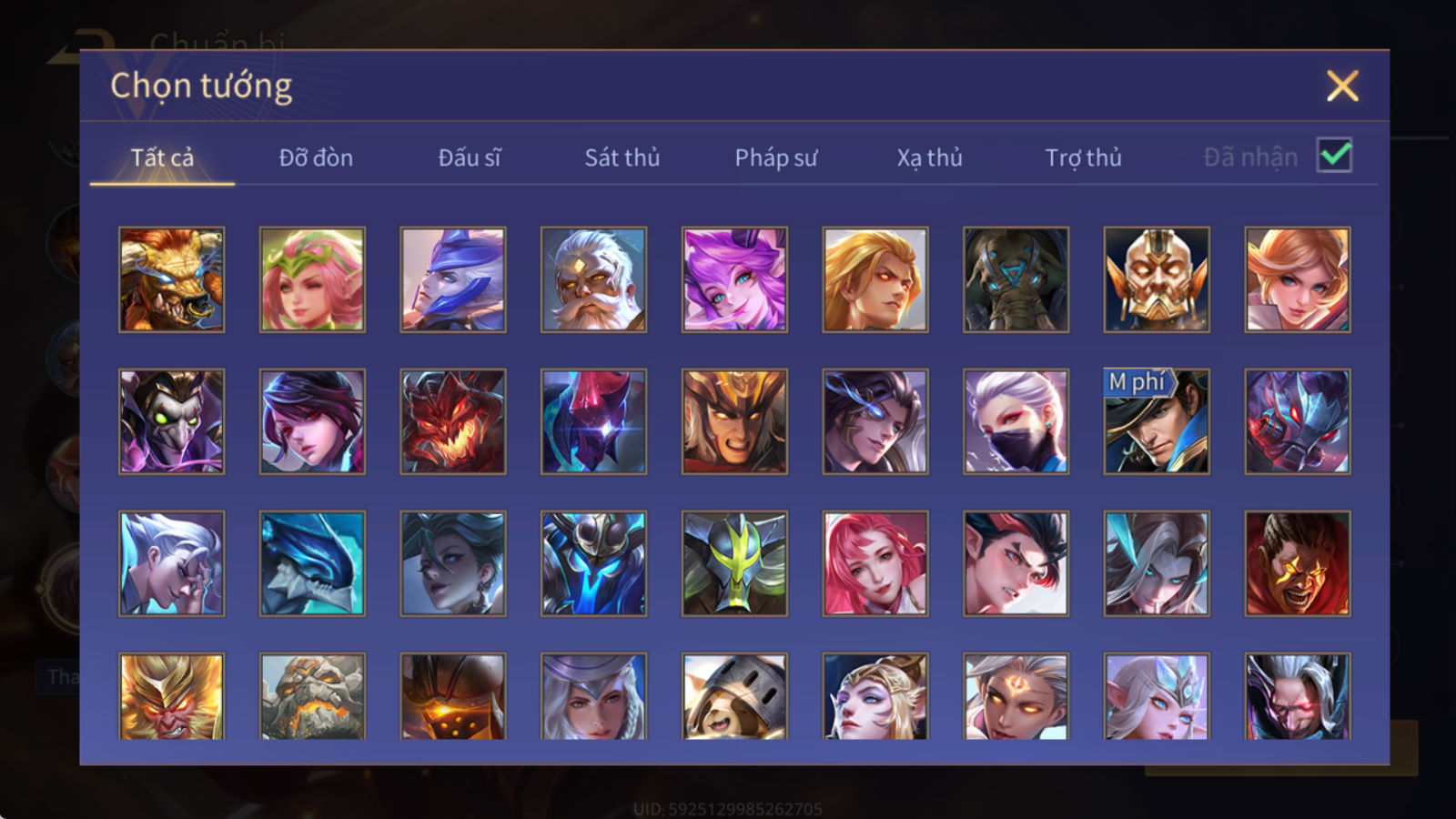Select the green-eyed joker hero
The width and height of the screenshot is (1456, 819).
[172, 421]
